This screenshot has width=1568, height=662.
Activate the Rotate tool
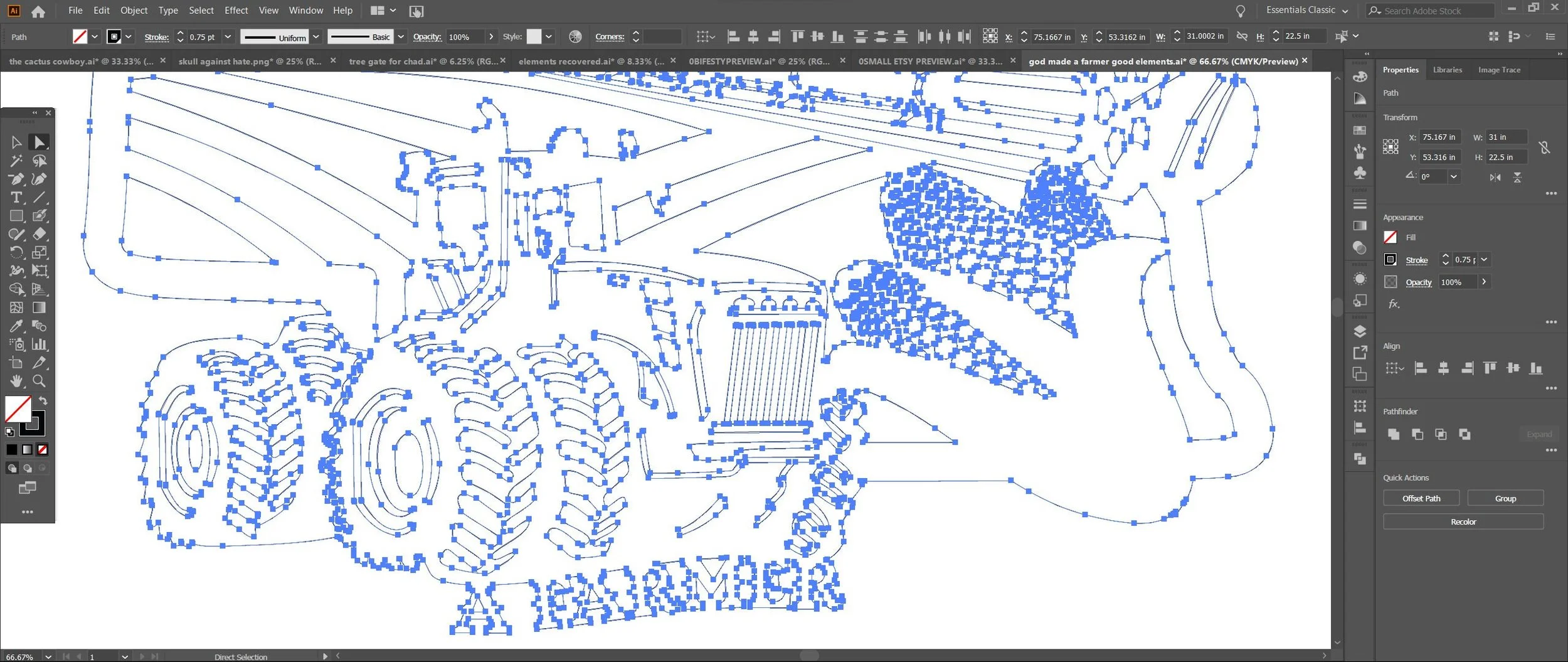pyautogui.click(x=16, y=252)
